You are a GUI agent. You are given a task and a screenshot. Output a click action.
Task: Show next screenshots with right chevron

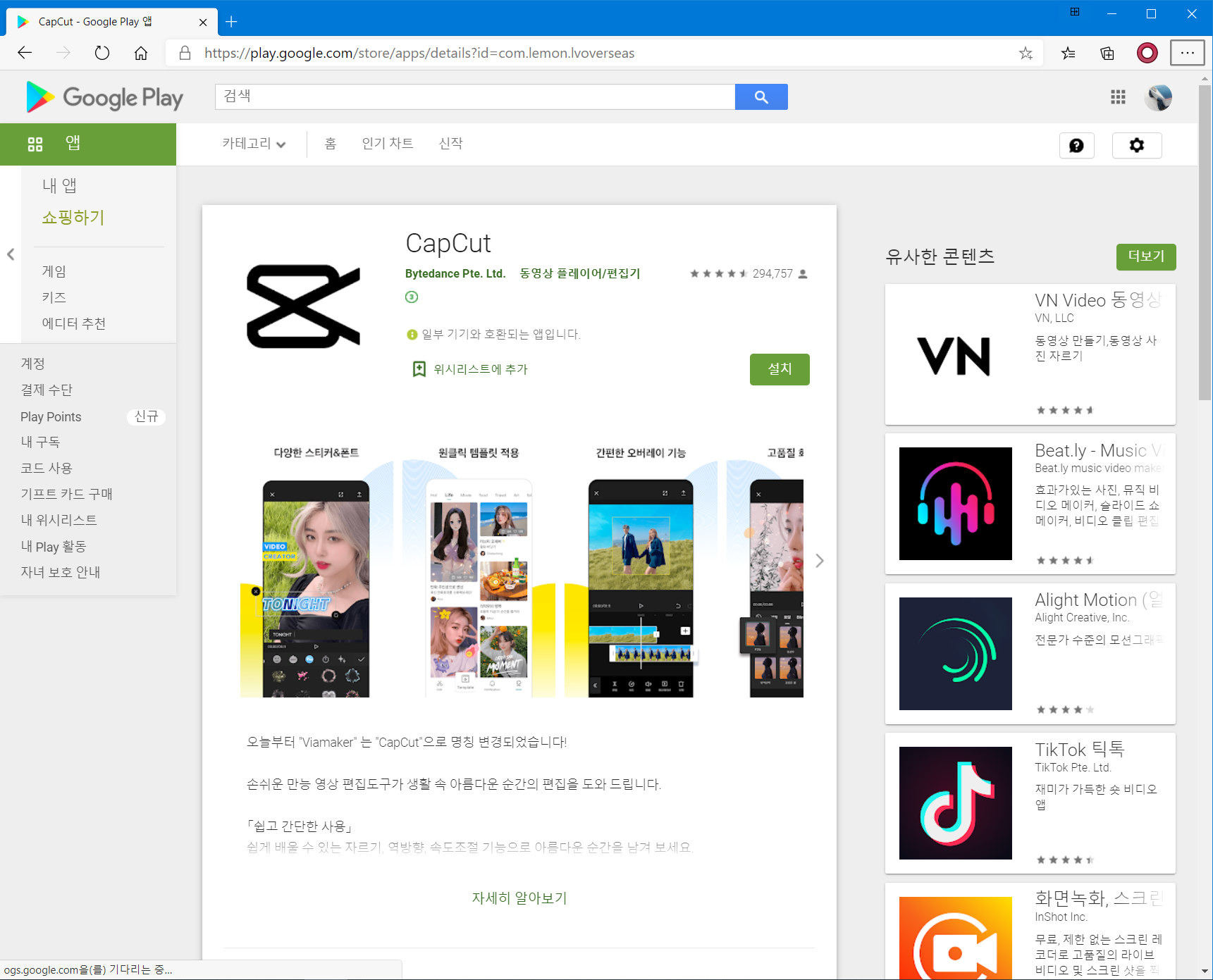tap(819, 561)
